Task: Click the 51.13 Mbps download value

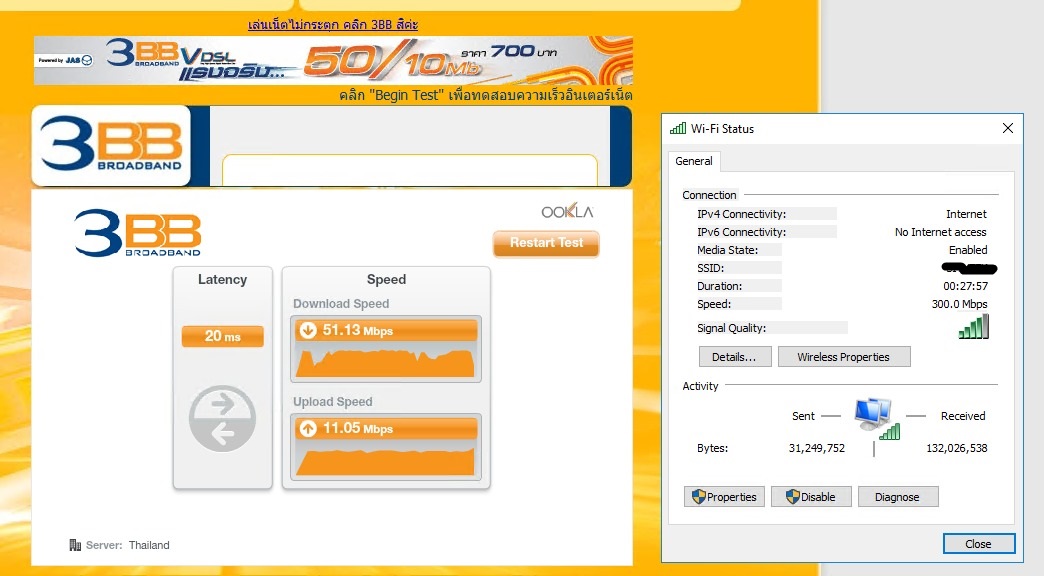Action: (358, 330)
